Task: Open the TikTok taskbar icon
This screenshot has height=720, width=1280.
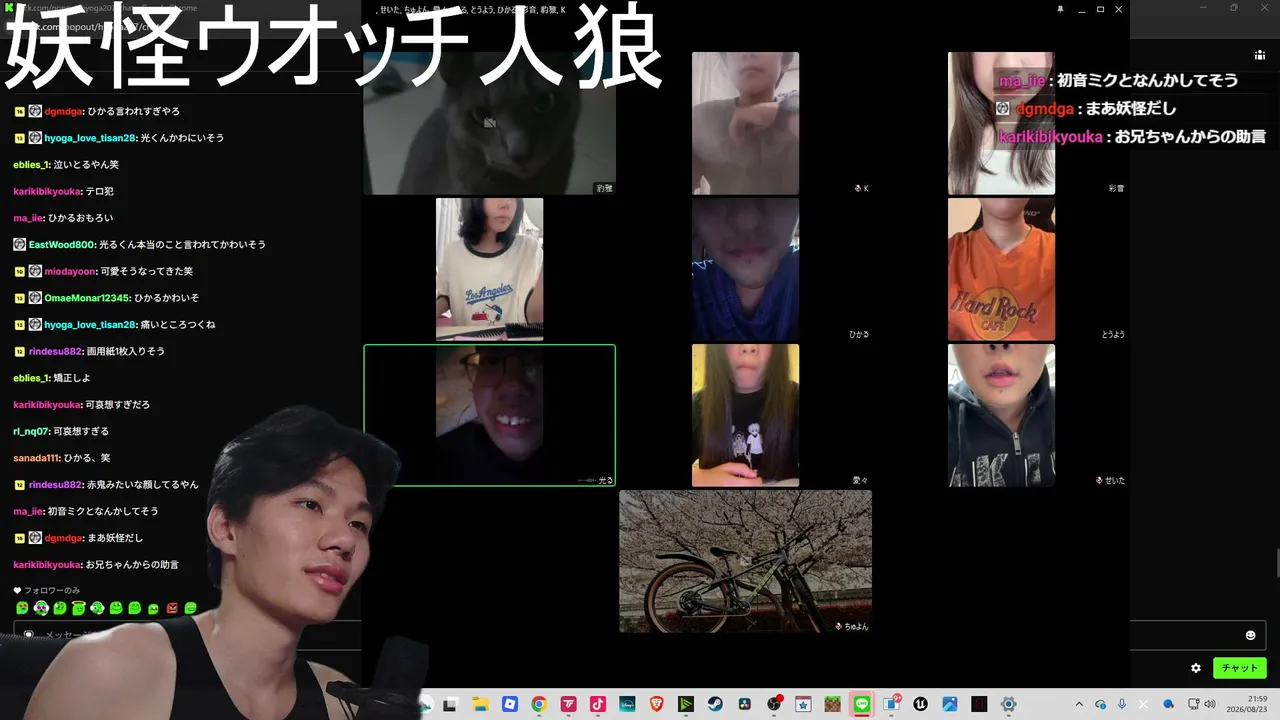Action: click(598, 704)
